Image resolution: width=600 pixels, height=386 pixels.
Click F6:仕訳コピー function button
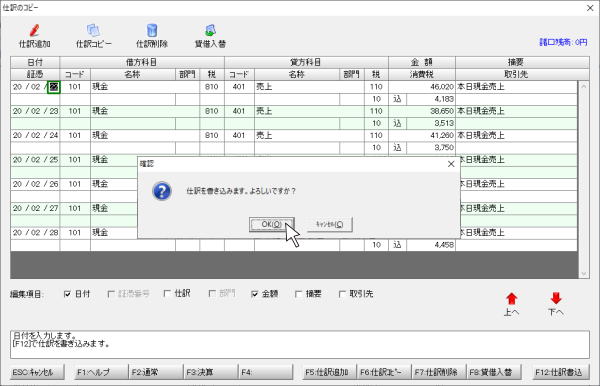click(x=383, y=372)
